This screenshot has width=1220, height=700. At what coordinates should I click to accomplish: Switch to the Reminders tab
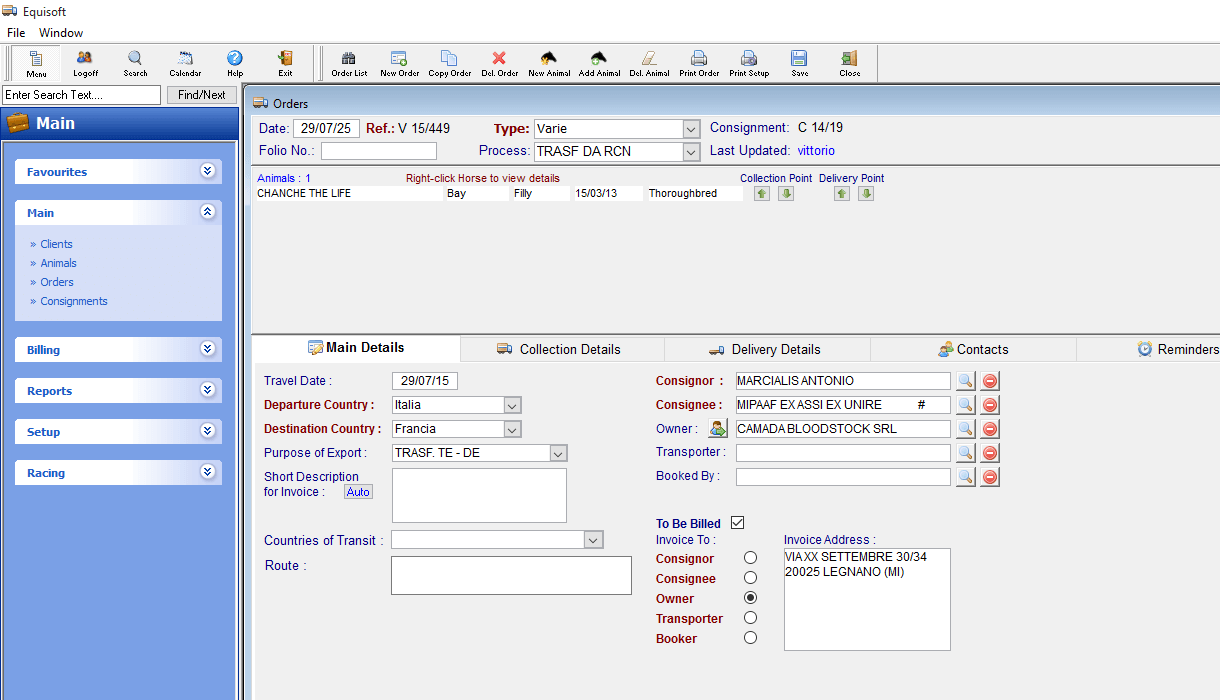[1148, 349]
